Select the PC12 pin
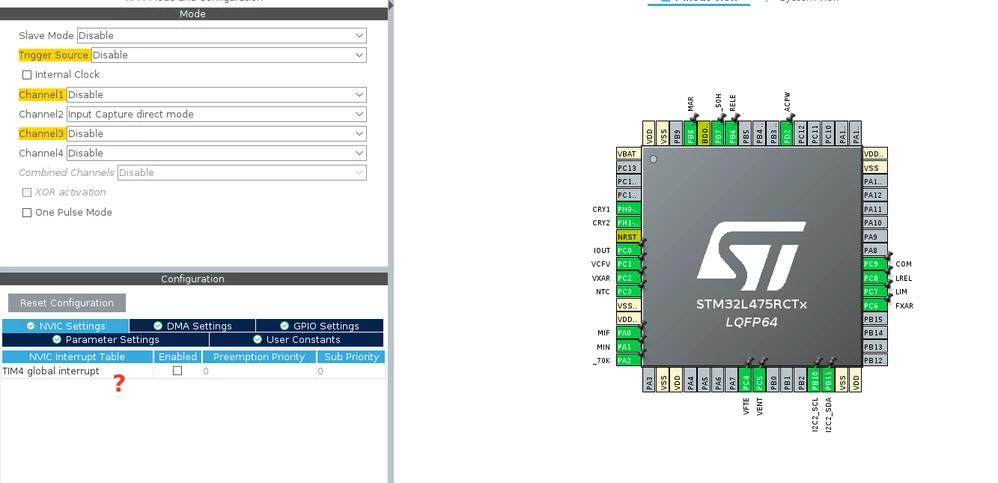The height and width of the screenshot is (483, 998). click(800, 134)
